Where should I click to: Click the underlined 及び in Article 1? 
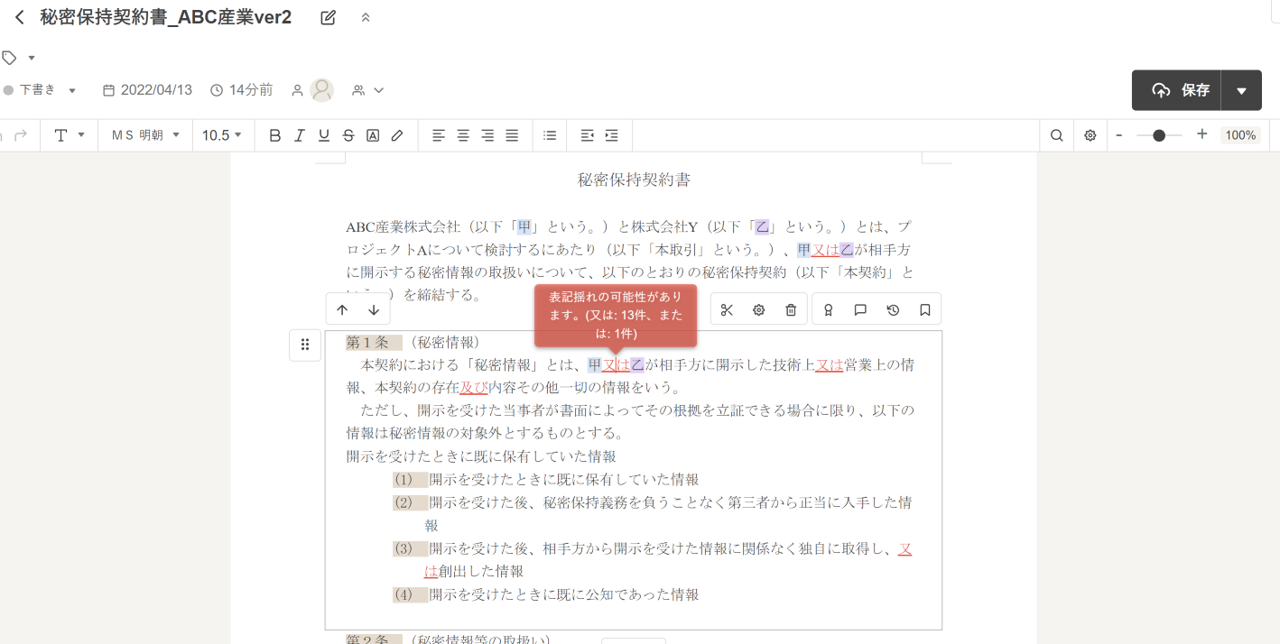pyautogui.click(x=473, y=387)
